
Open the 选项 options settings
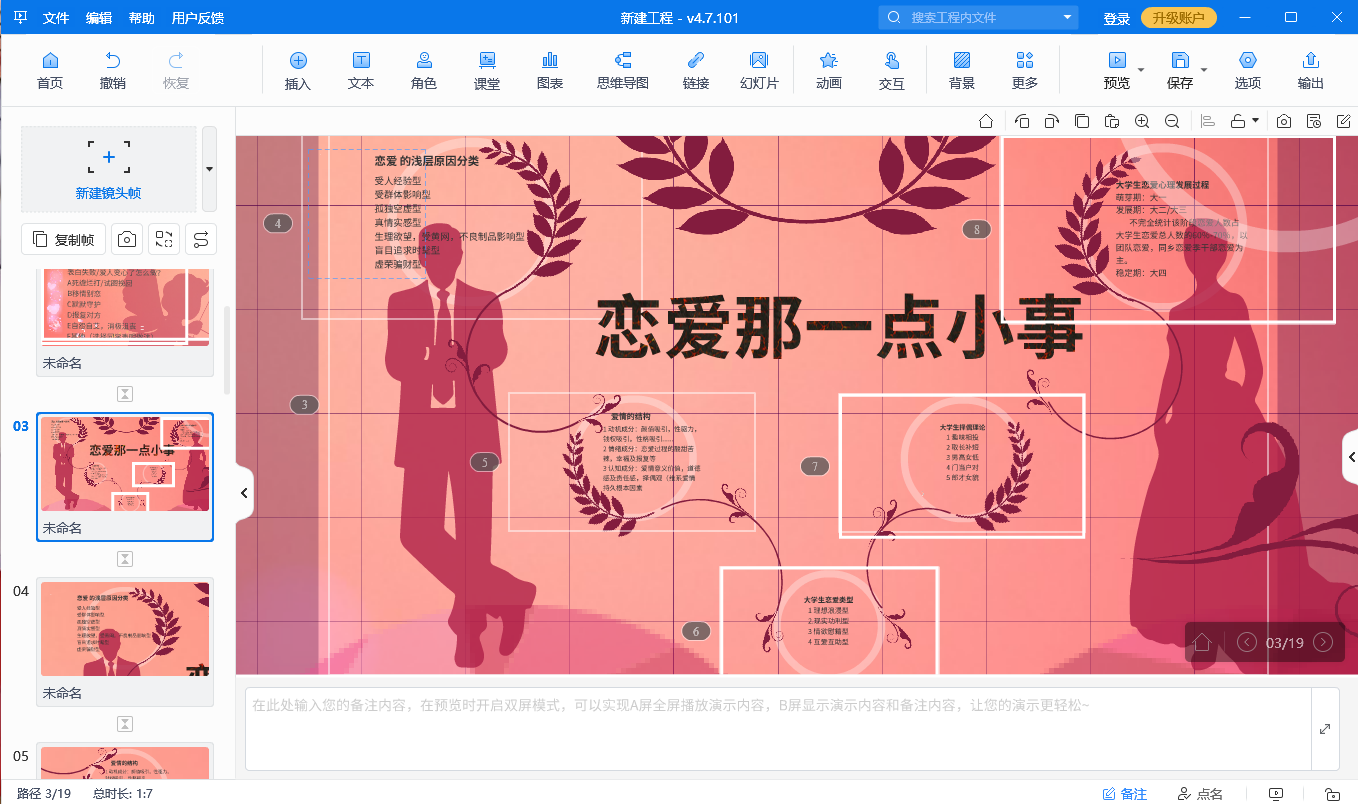[x=1248, y=71]
